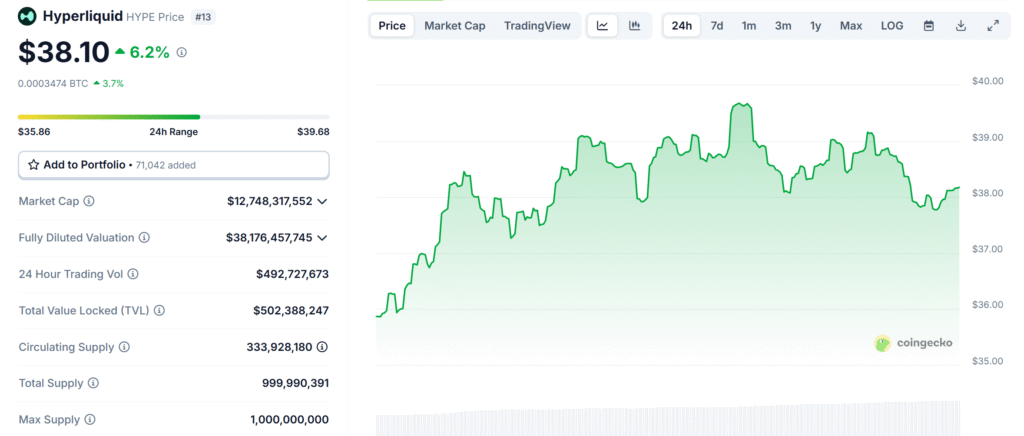
Task: Click info icon beside Circulating Supply value
Action: click(x=322, y=347)
